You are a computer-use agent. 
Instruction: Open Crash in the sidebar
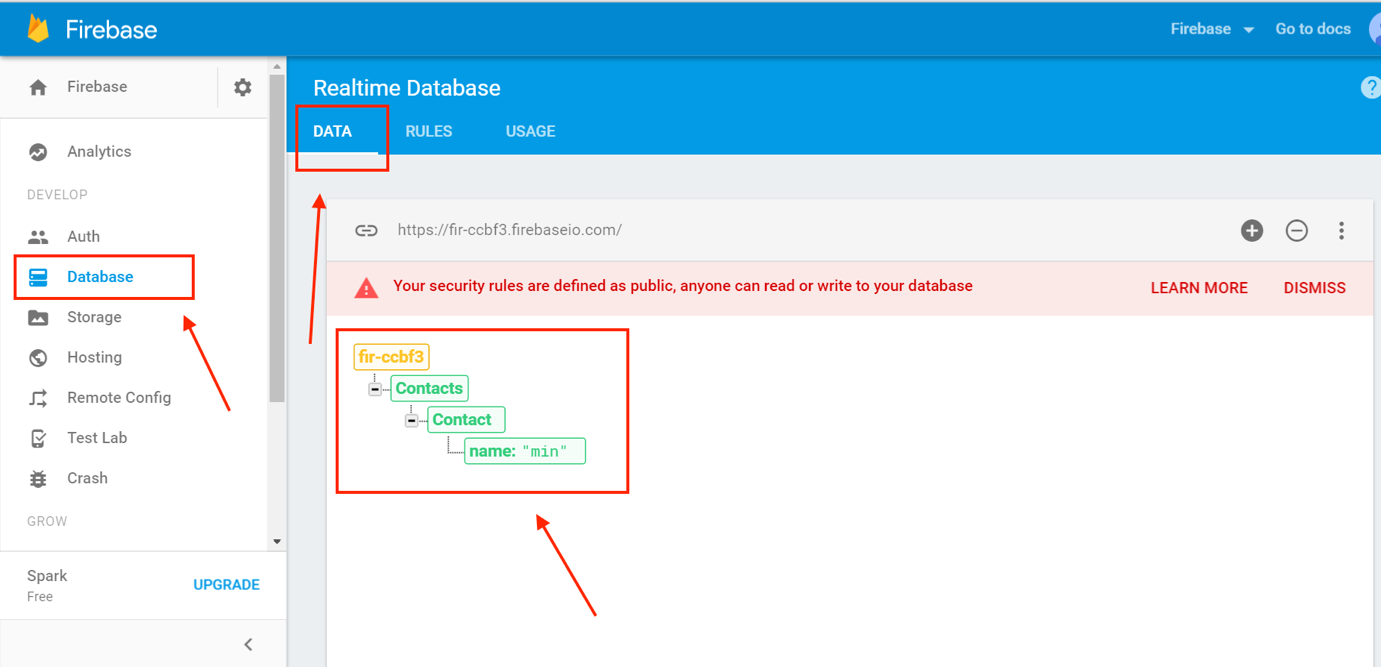coord(87,478)
